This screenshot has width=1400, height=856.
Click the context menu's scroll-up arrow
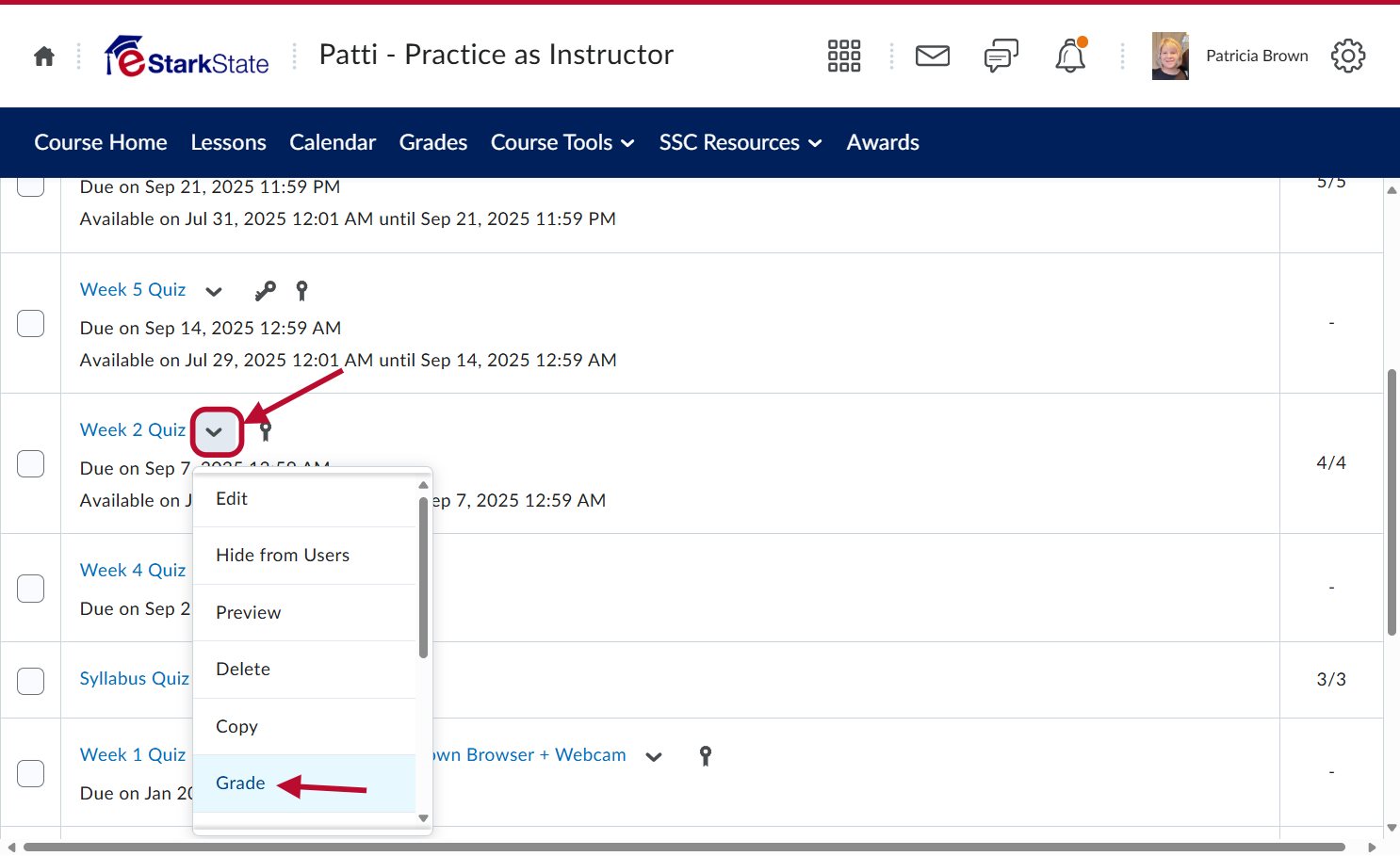coord(423,485)
